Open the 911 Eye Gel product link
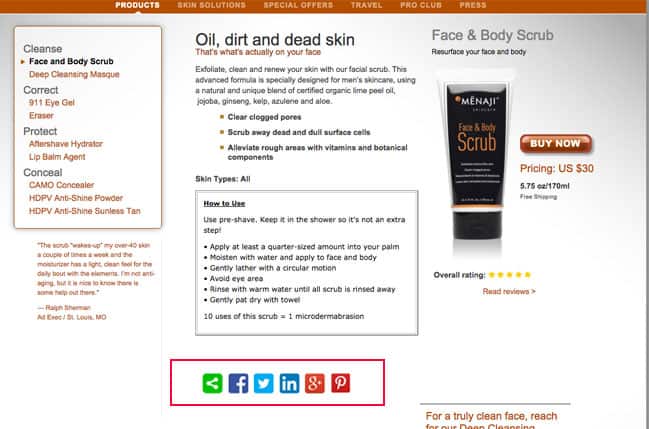 52,103
